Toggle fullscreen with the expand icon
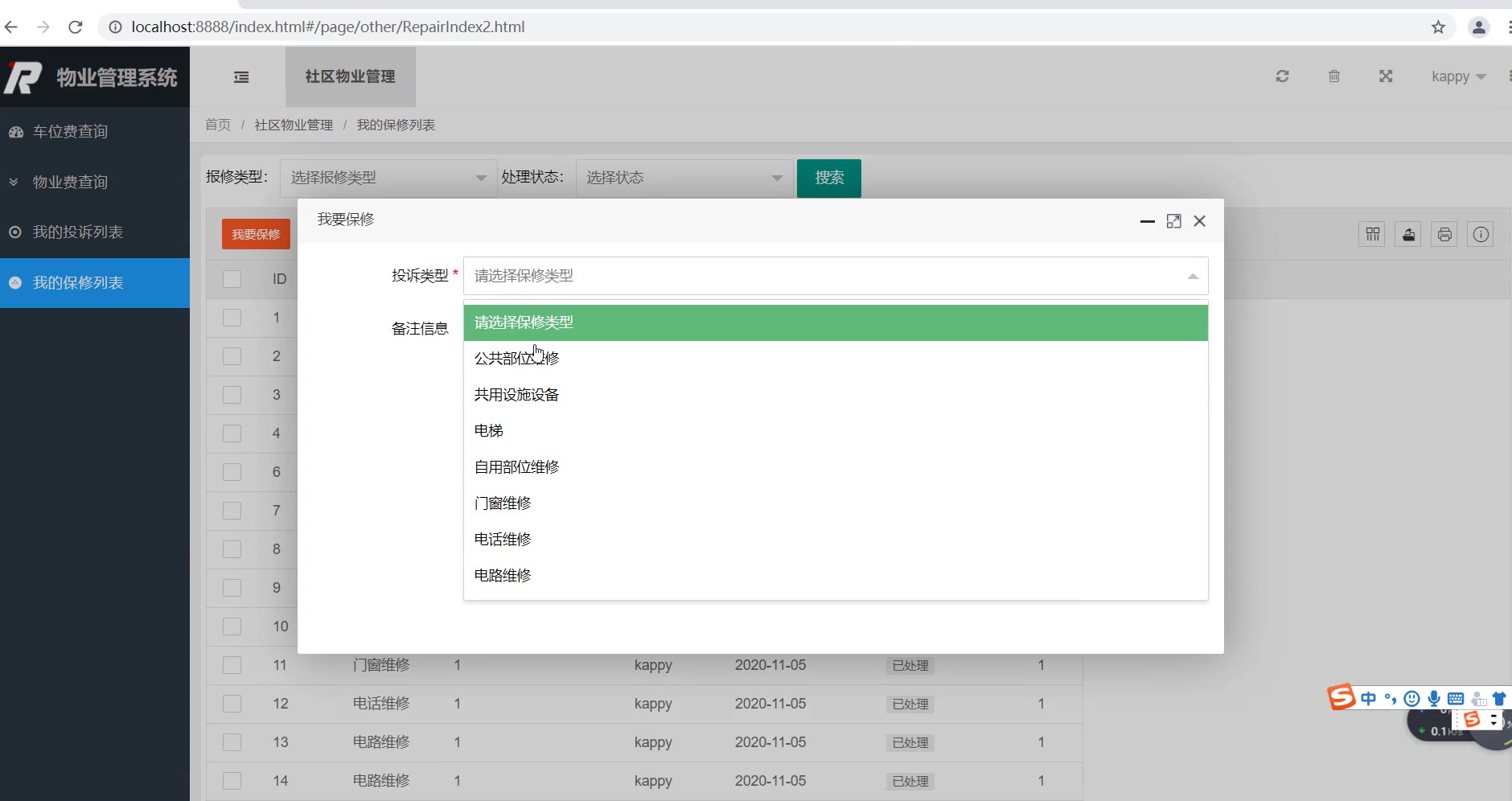This screenshot has height=801, width=1512. [x=1385, y=76]
